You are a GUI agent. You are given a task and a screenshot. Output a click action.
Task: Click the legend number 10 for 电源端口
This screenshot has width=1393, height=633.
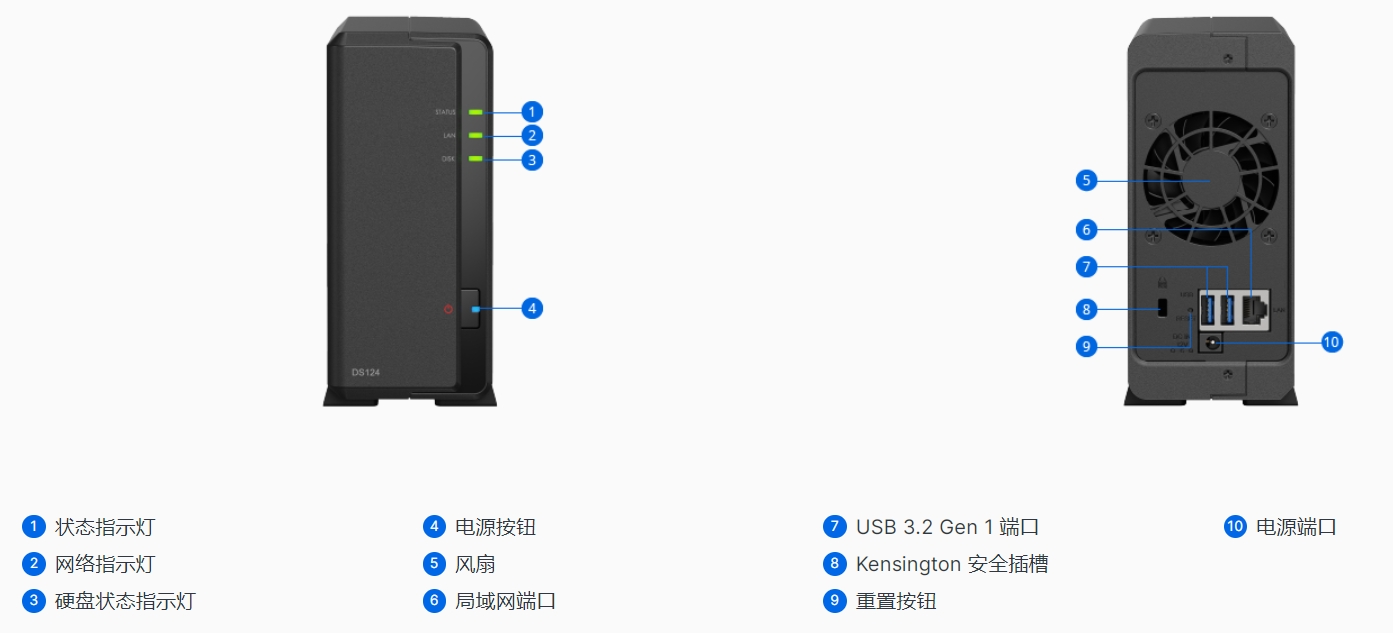1235,527
